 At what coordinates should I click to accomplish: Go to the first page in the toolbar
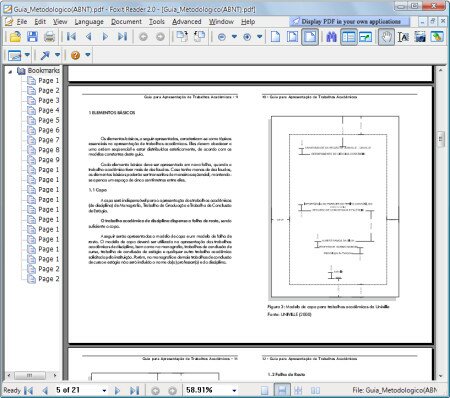71,37
